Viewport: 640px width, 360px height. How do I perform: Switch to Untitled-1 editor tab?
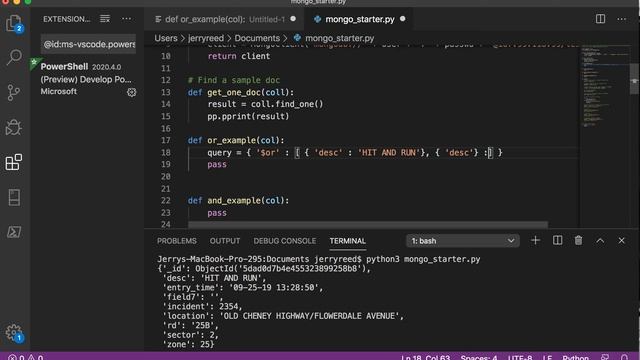(x=224, y=19)
